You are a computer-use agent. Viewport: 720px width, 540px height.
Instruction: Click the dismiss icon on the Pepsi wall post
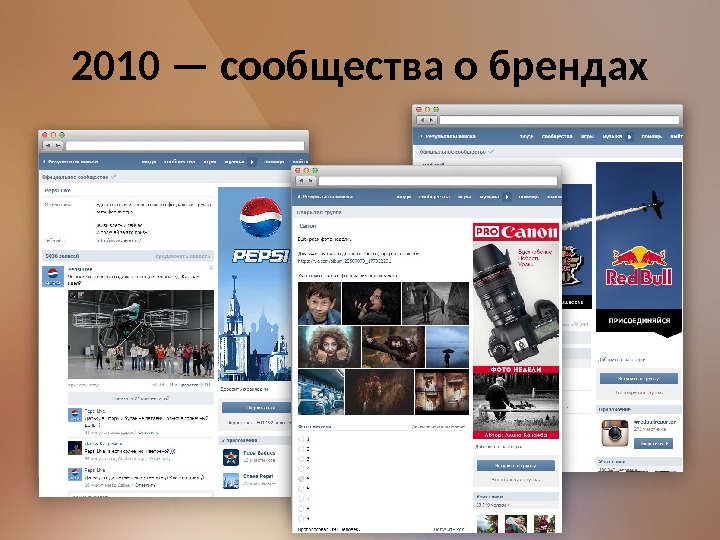[211, 268]
